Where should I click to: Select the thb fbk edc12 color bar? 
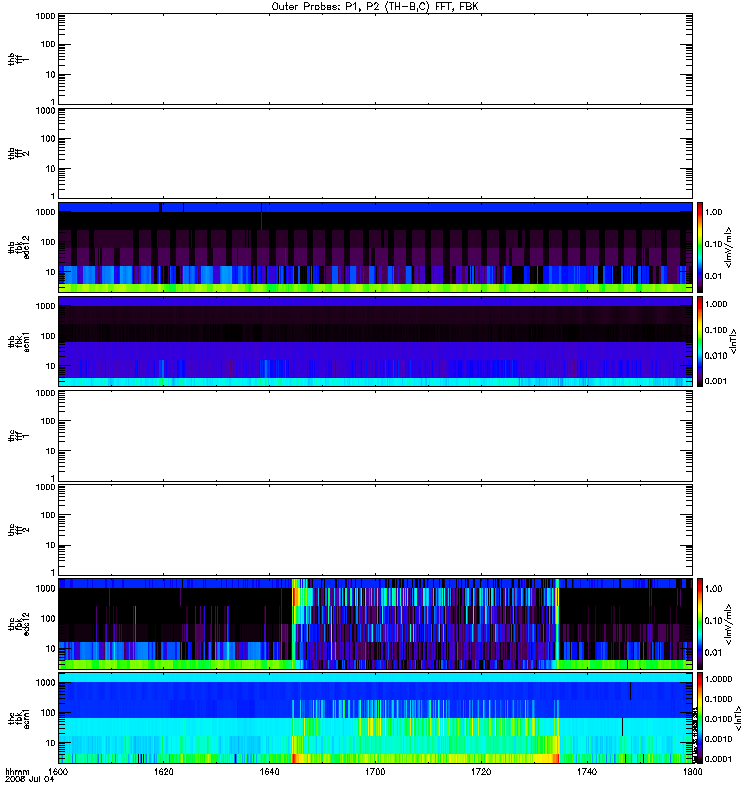pyautogui.click(x=700, y=247)
